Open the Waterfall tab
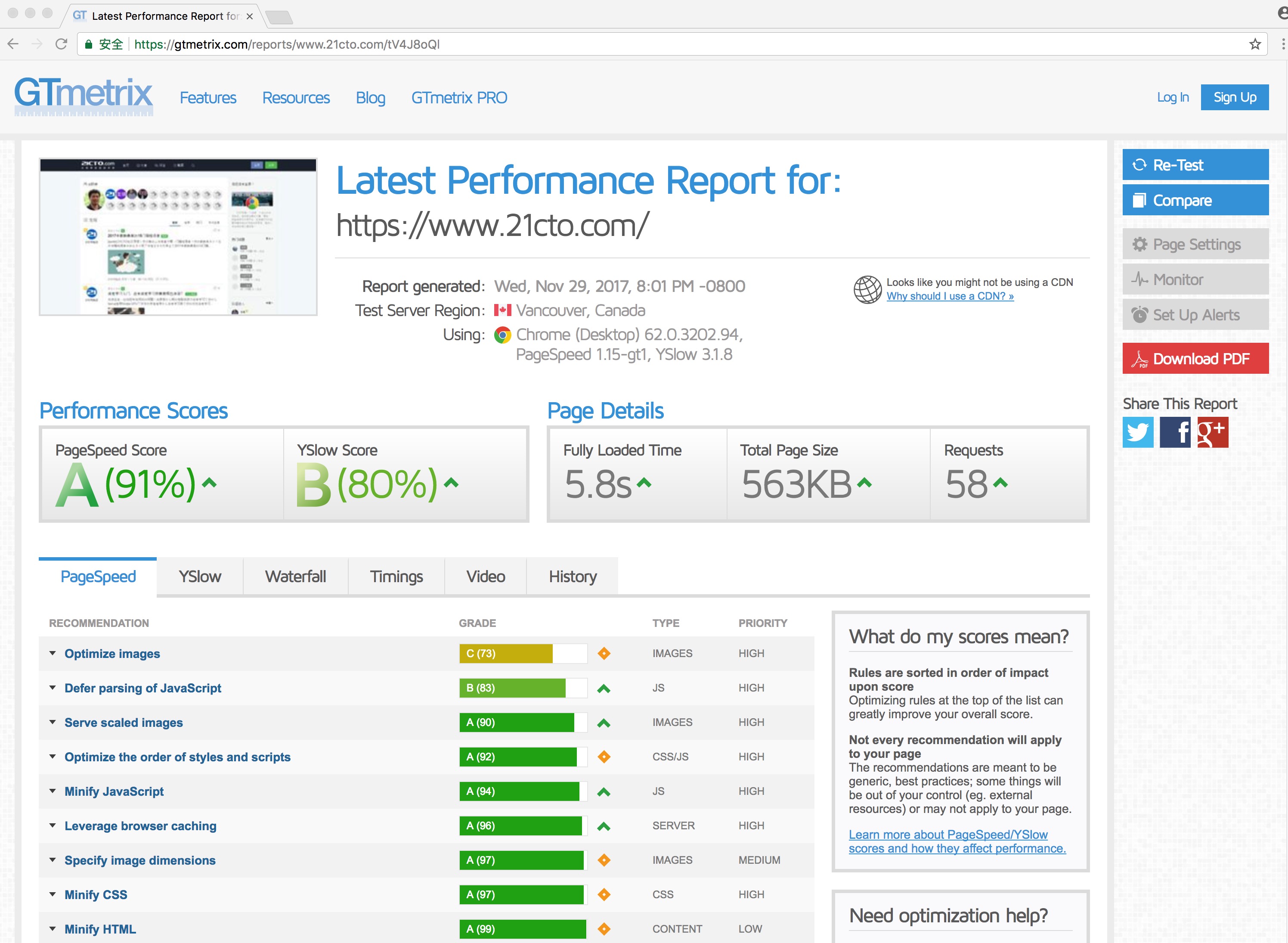 pos(296,577)
